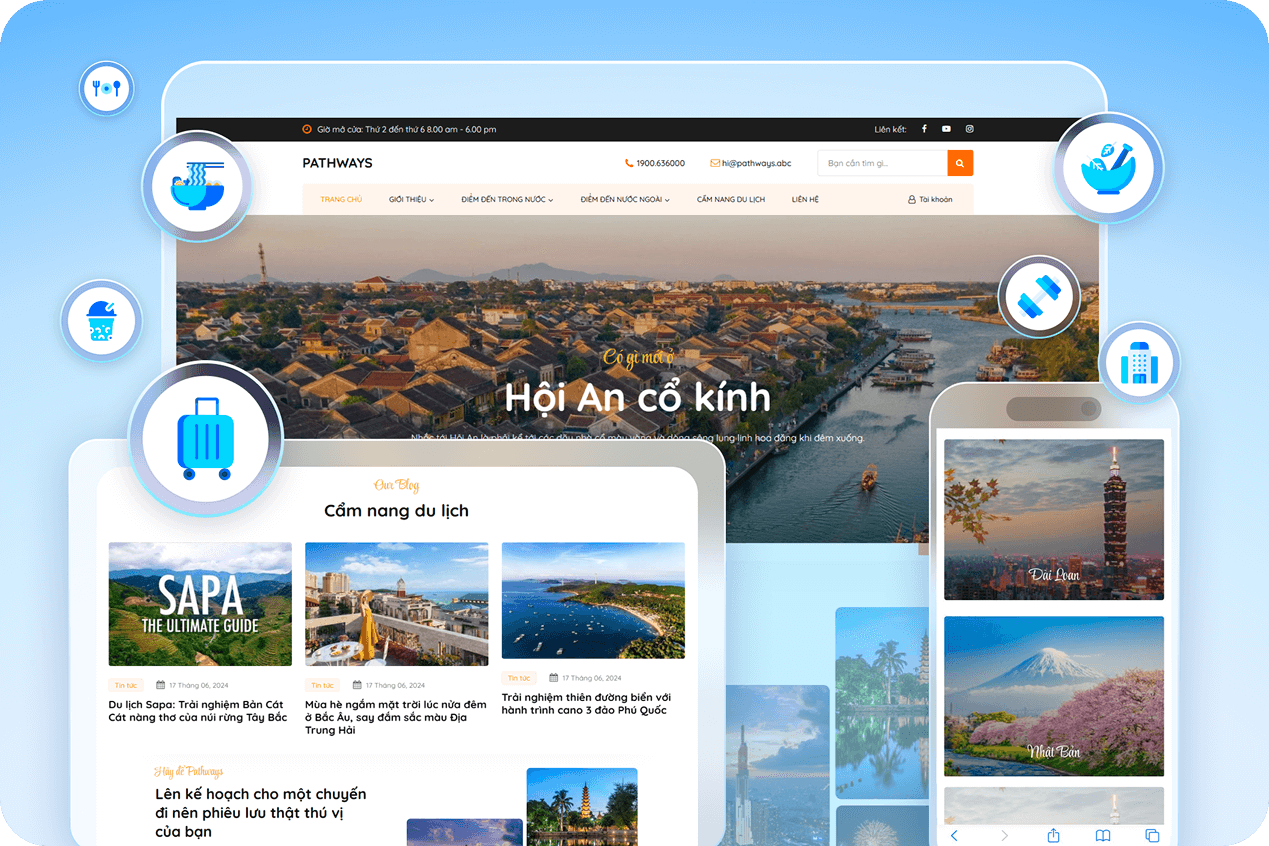The image size is (1269, 846).
Task: Click the blue suitcase luggage icon
Action: (x=205, y=439)
